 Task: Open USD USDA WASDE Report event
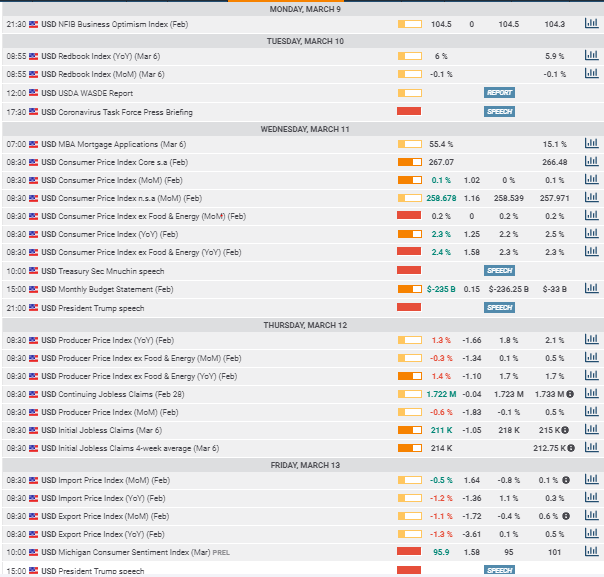tap(87, 93)
